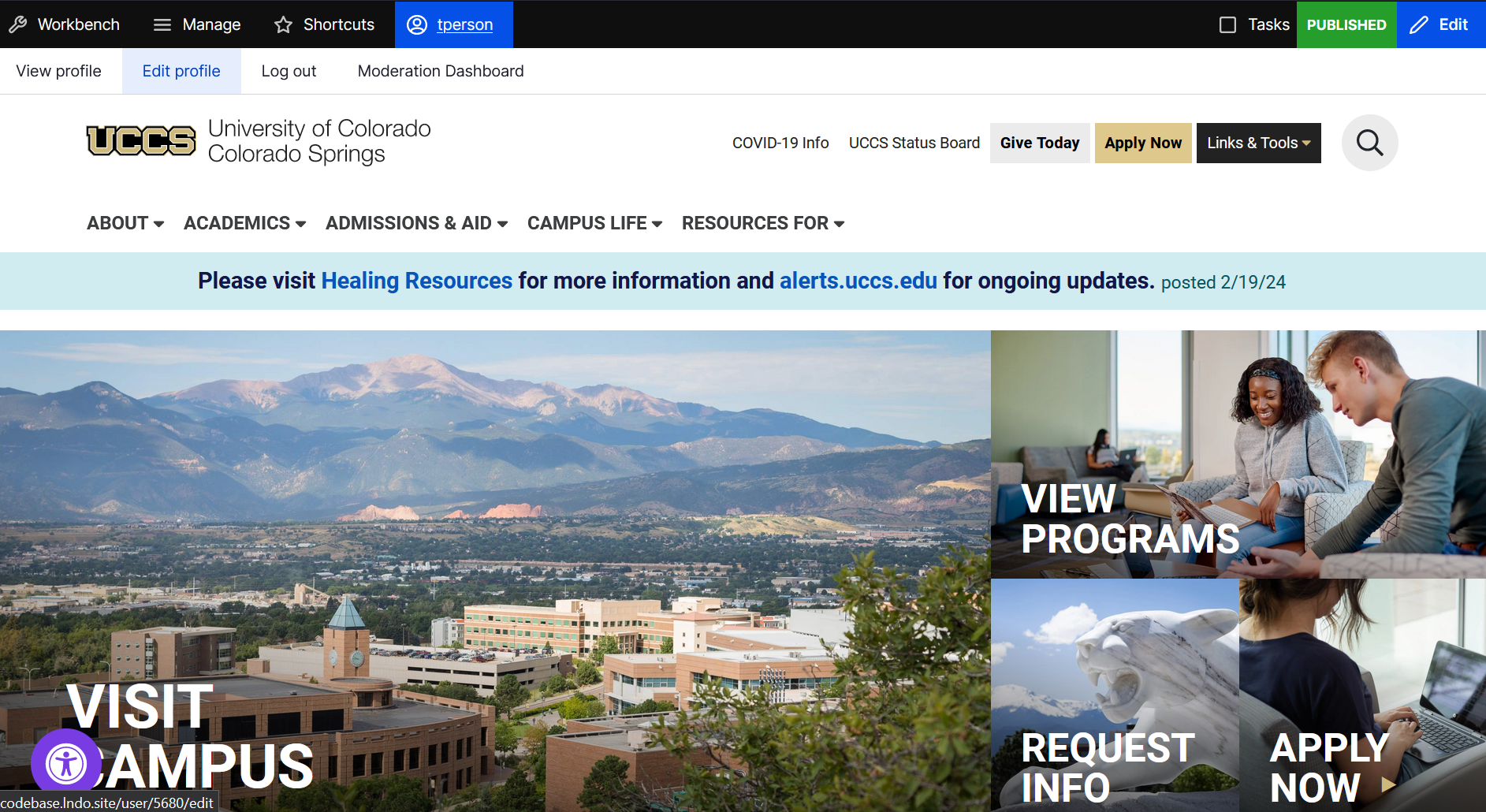Open the Request Info tile
Viewport: 1486px width, 812px height.
1115,695
